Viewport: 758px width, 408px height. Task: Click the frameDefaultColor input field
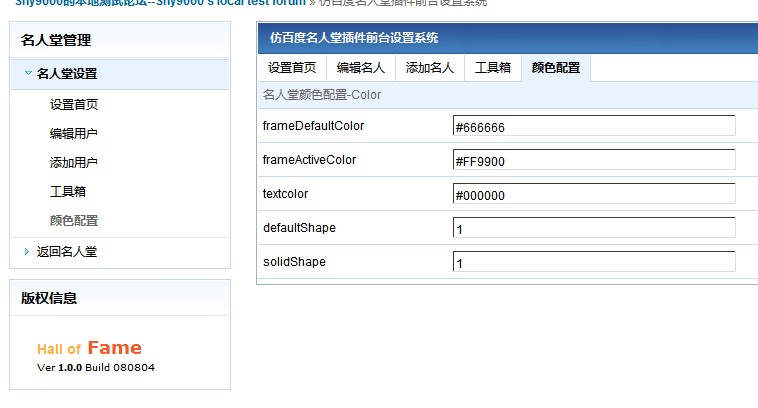[594, 126]
